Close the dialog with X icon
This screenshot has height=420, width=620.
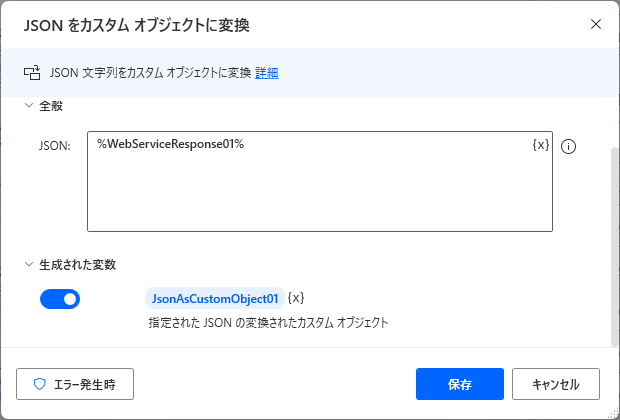[x=595, y=25]
